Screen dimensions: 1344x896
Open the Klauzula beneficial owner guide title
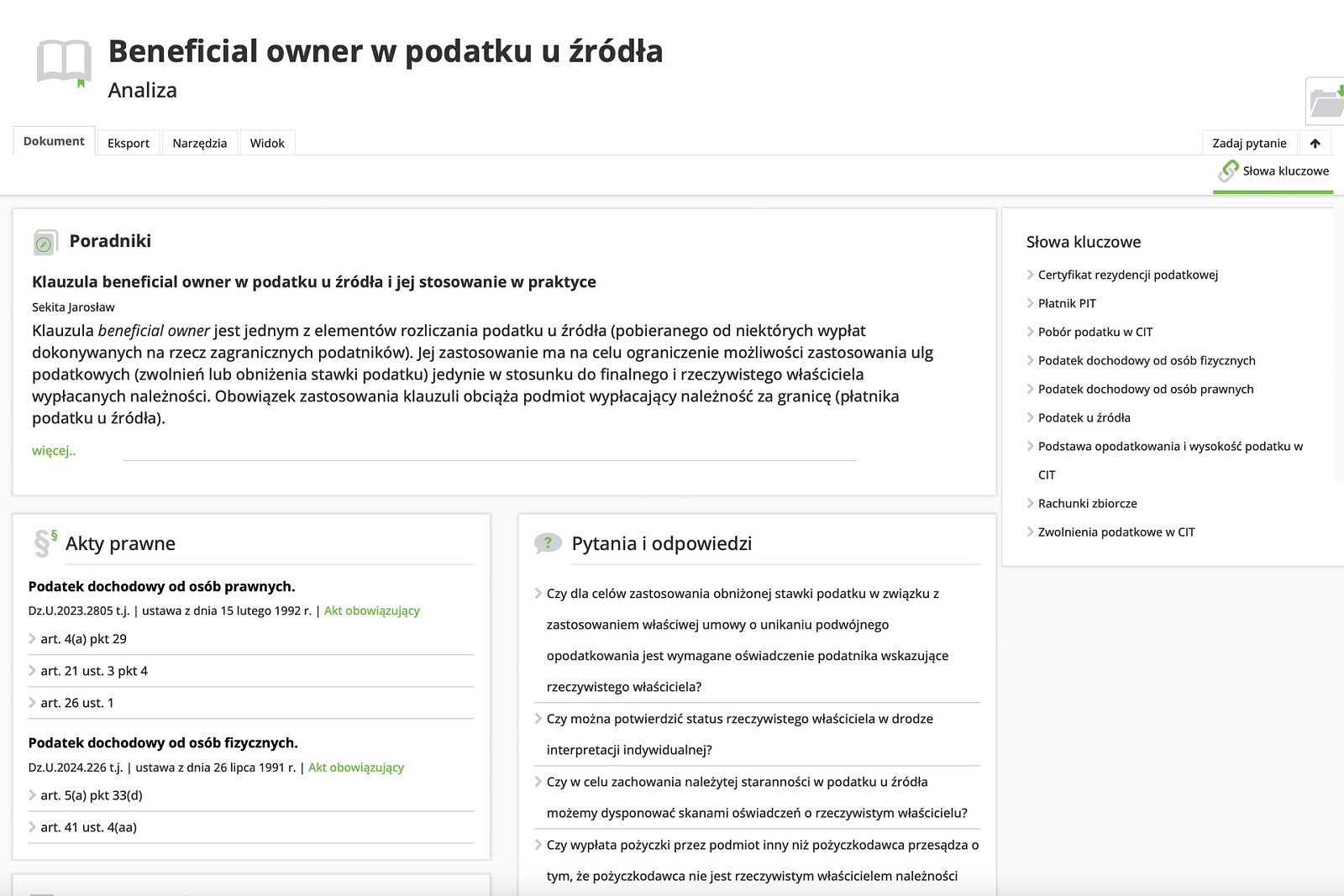(x=313, y=282)
